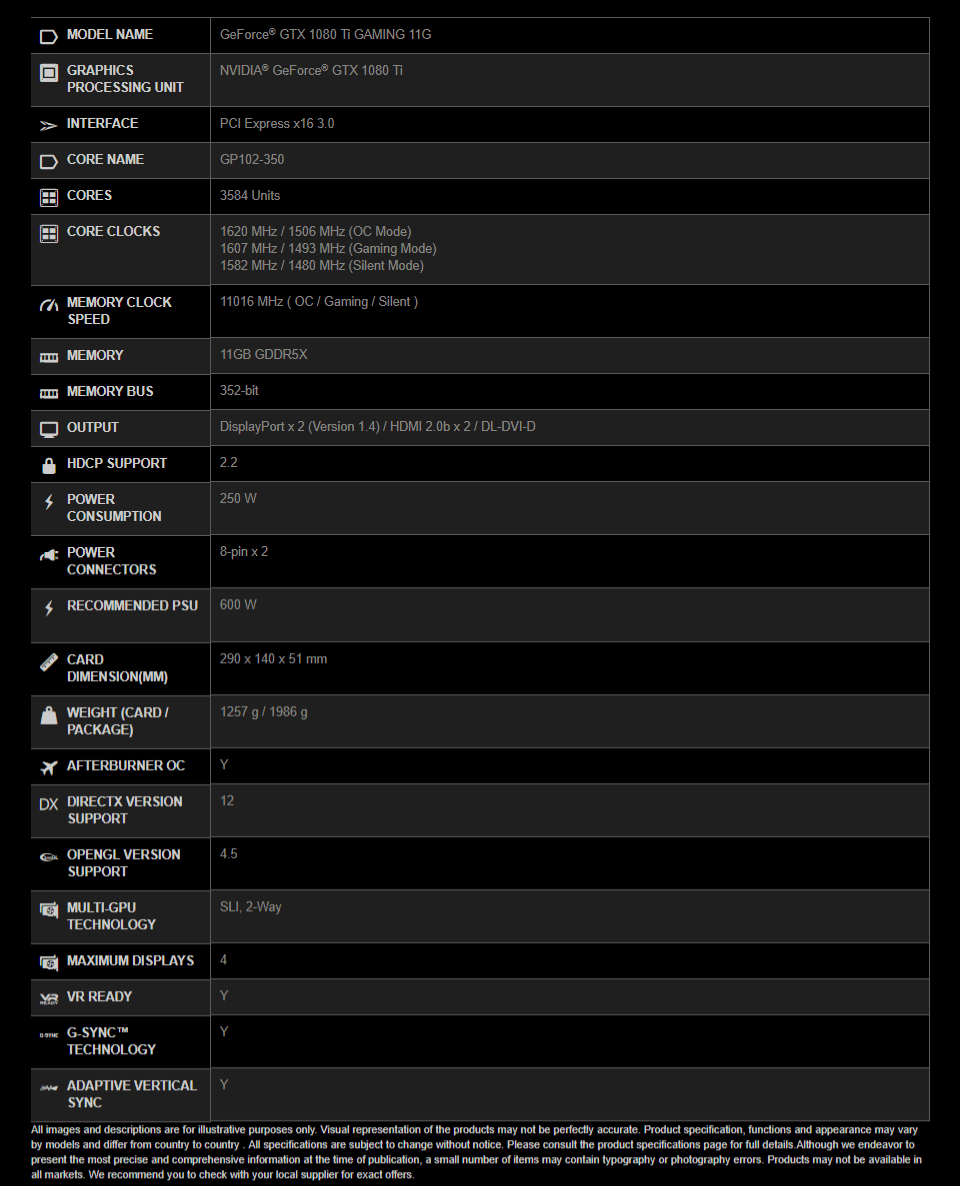The height and width of the screenshot is (1186, 960).
Task: Click the OC Mode core clock line
Action: (x=315, y=231)
